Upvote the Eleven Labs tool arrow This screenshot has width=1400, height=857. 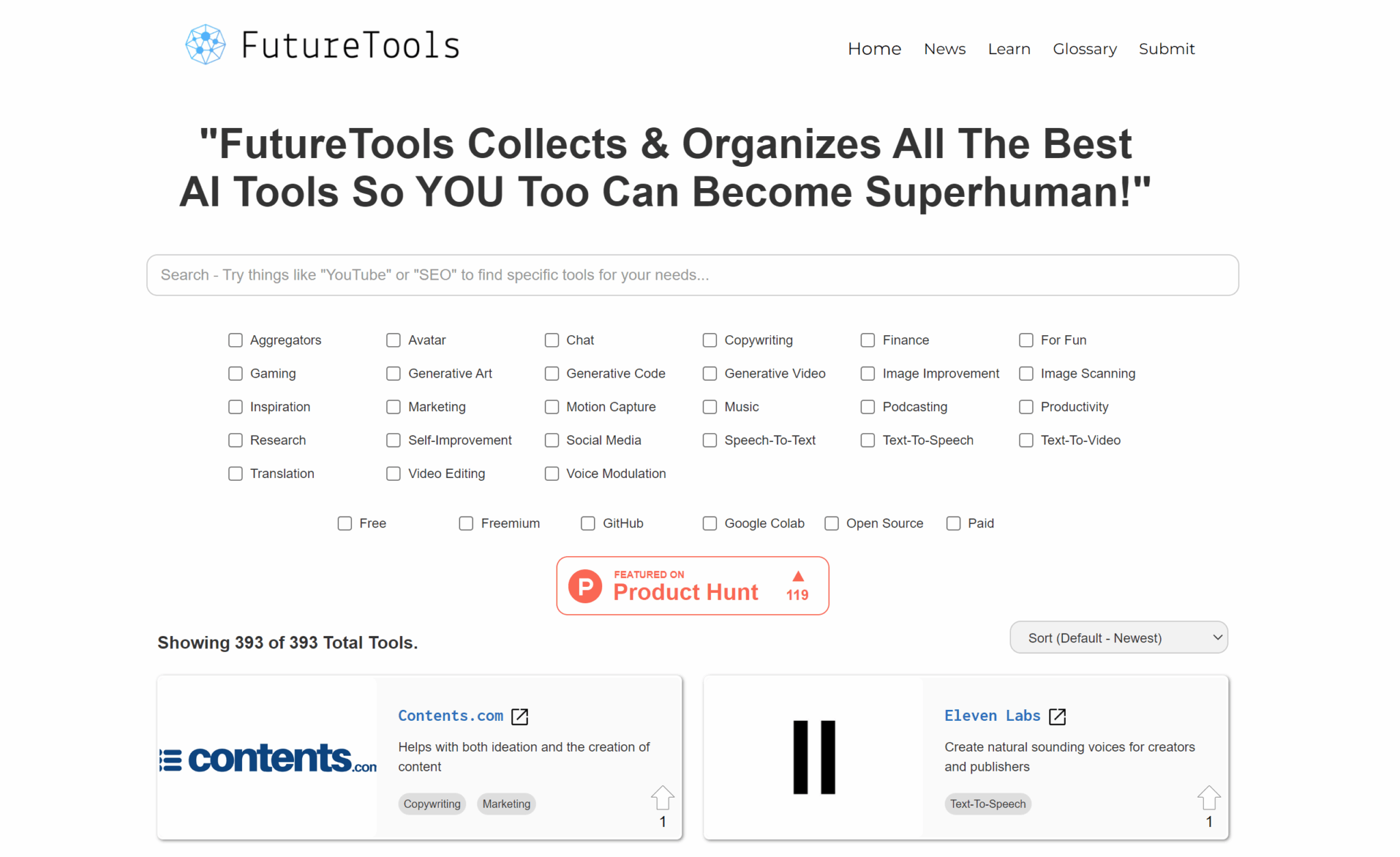coord(1209,797)
